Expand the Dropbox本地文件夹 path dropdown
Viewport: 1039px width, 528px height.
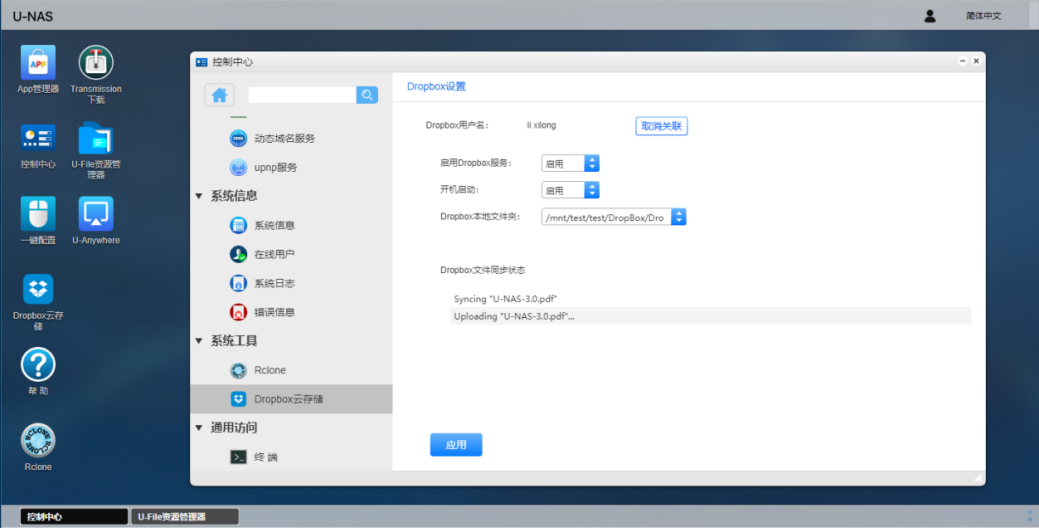pyautogui.click(x=678, y=217)
